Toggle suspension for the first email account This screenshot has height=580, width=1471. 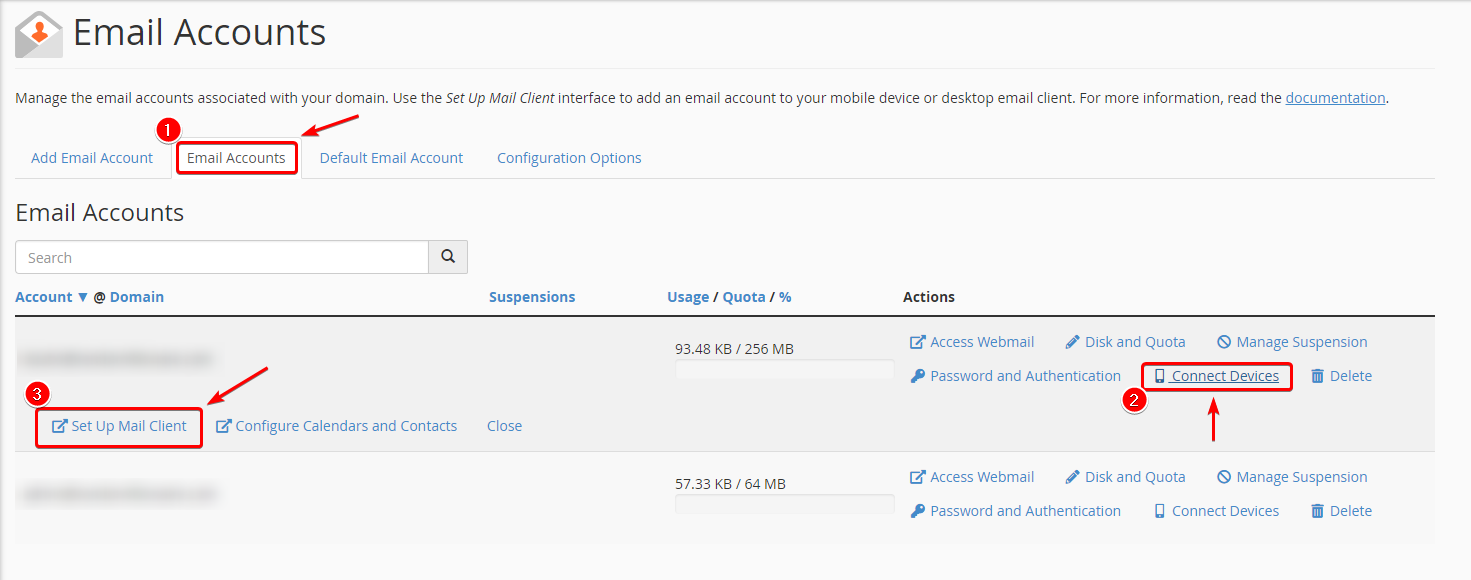pyautogui.click(x=1292, y=341)
